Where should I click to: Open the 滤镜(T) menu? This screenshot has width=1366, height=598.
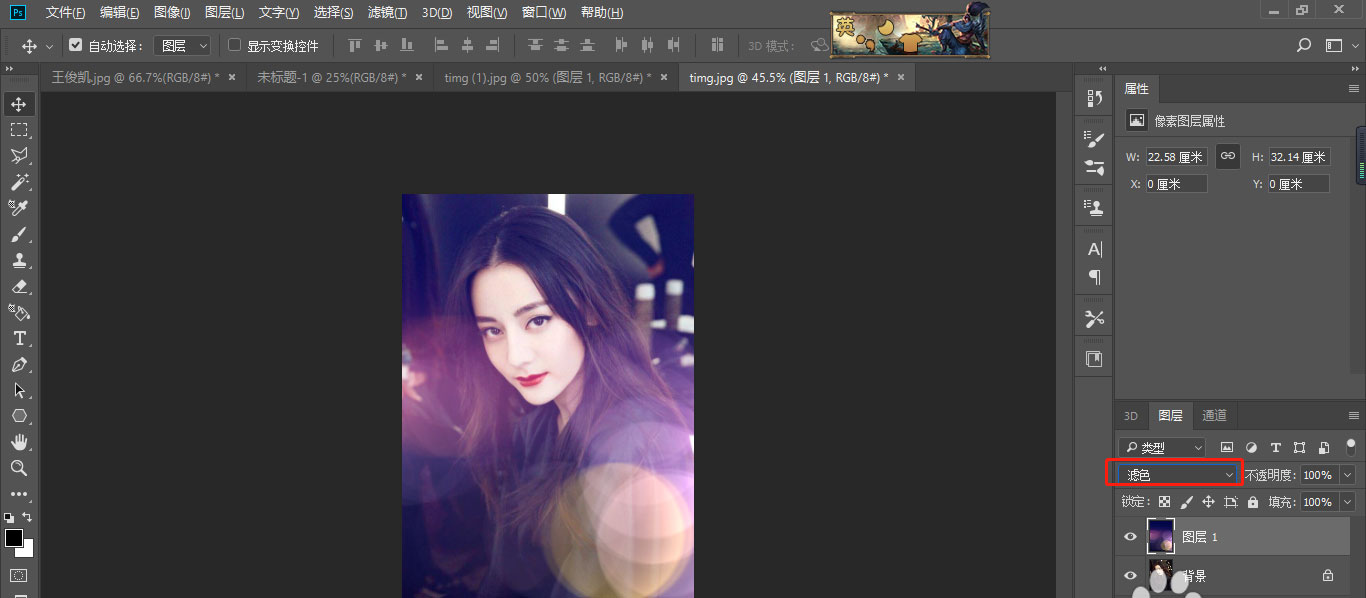387,13
